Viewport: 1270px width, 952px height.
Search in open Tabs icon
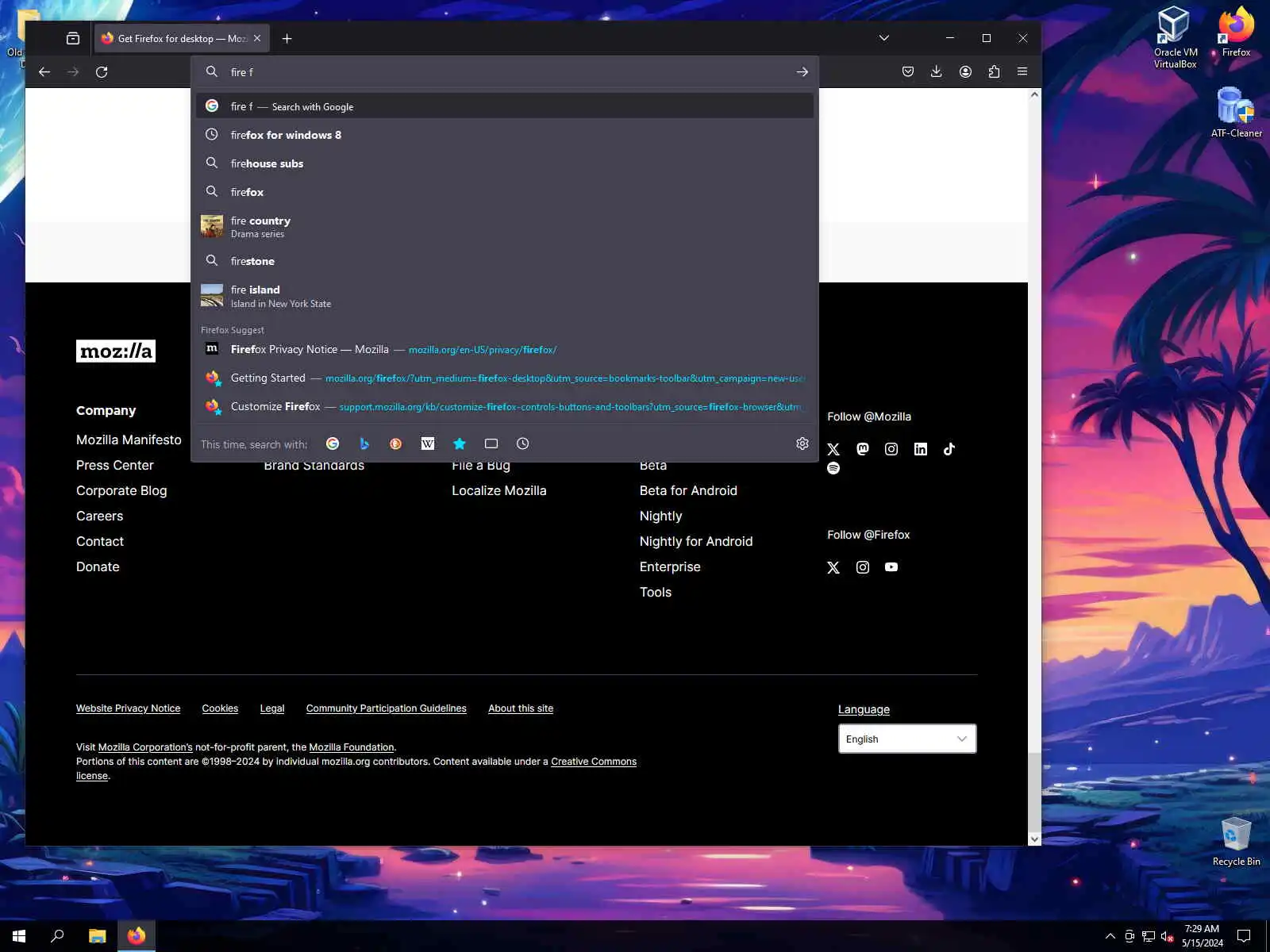(491, 444)
